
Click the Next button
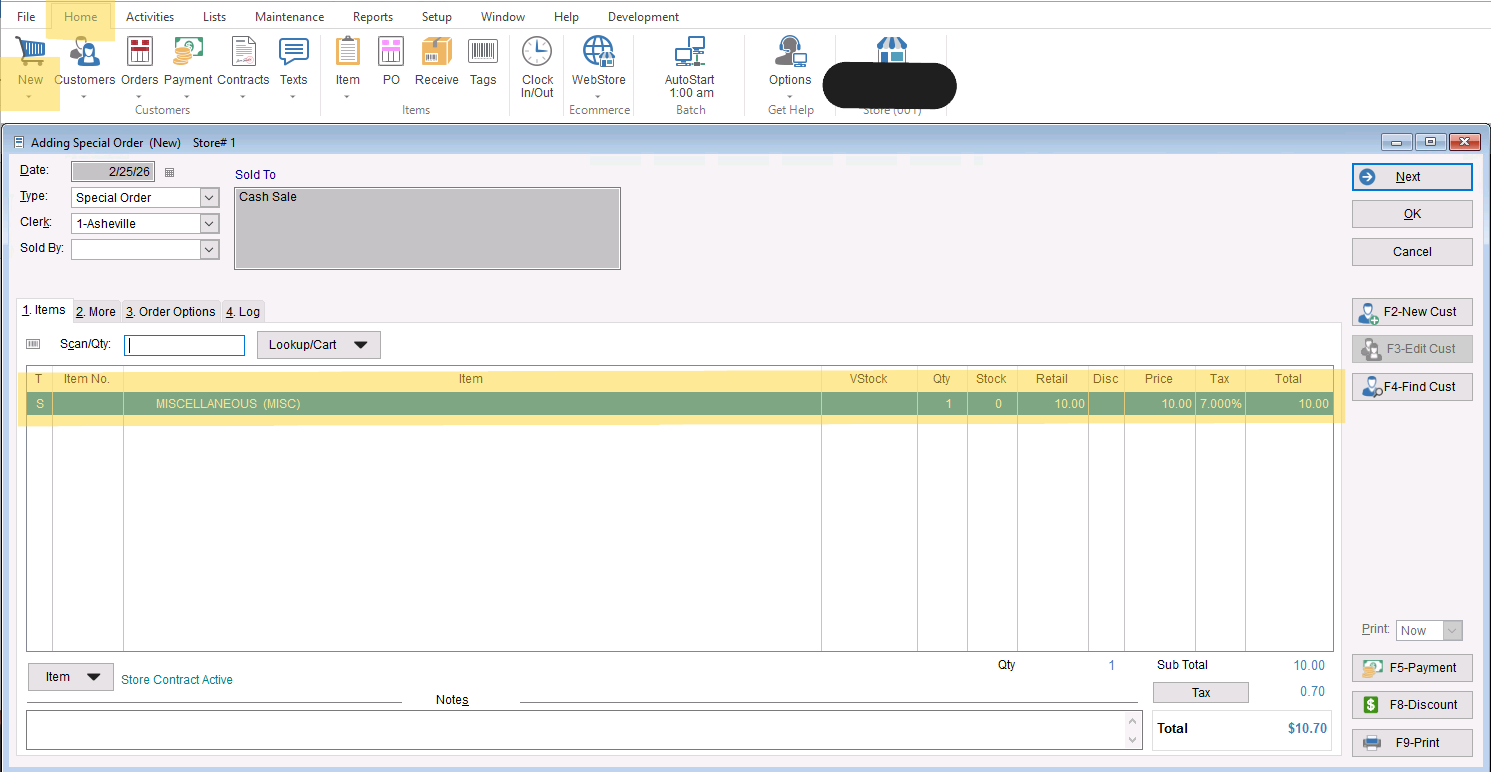click(1411, 177)
